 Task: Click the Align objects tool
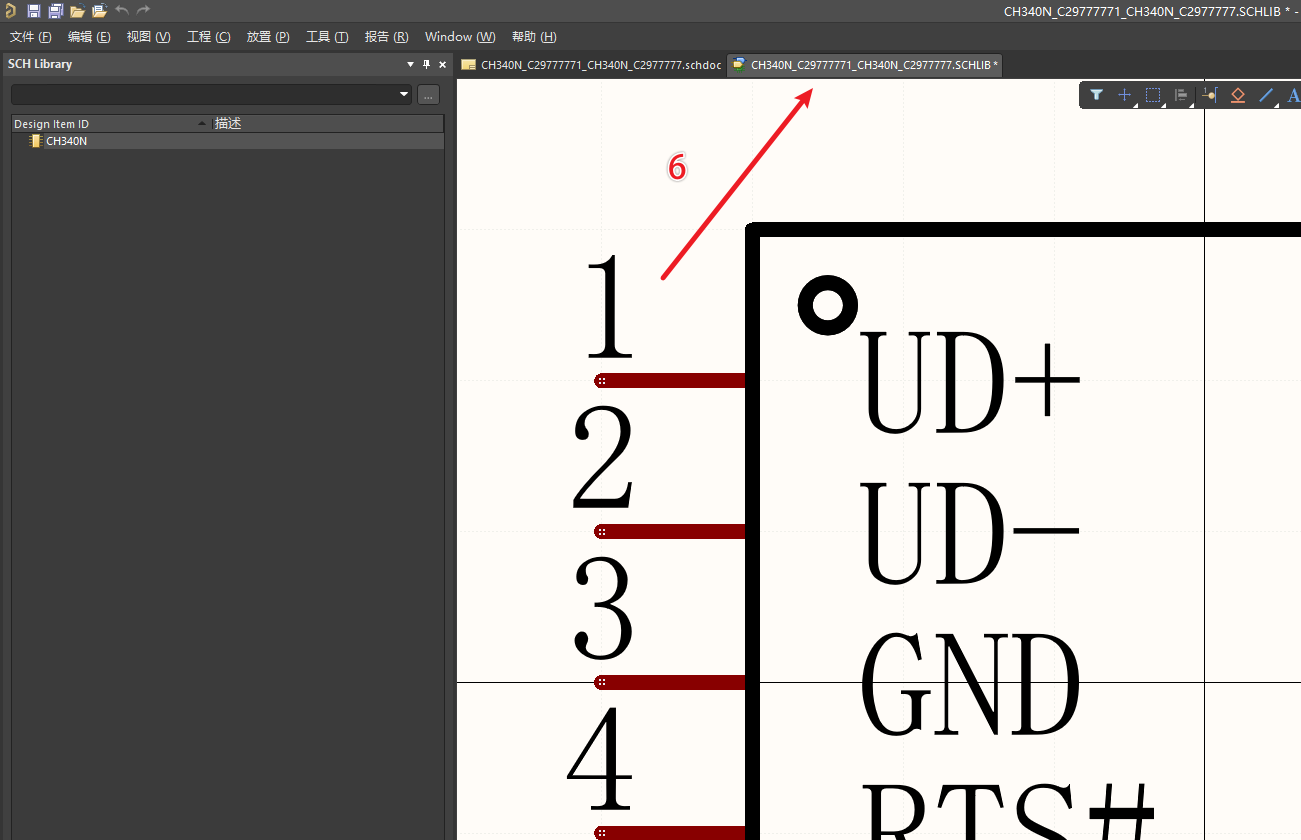(1181, 95)
